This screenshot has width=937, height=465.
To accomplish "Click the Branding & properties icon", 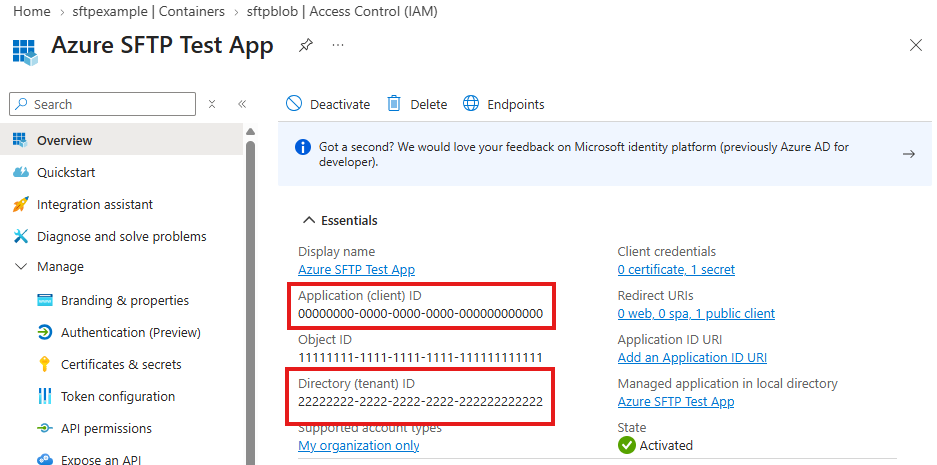I will click(x=45, y=301).
